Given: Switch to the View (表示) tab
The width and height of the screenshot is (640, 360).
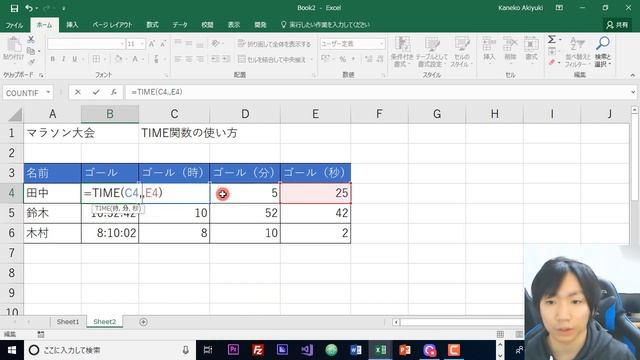Looking at the screenshot, I should 233,25.
